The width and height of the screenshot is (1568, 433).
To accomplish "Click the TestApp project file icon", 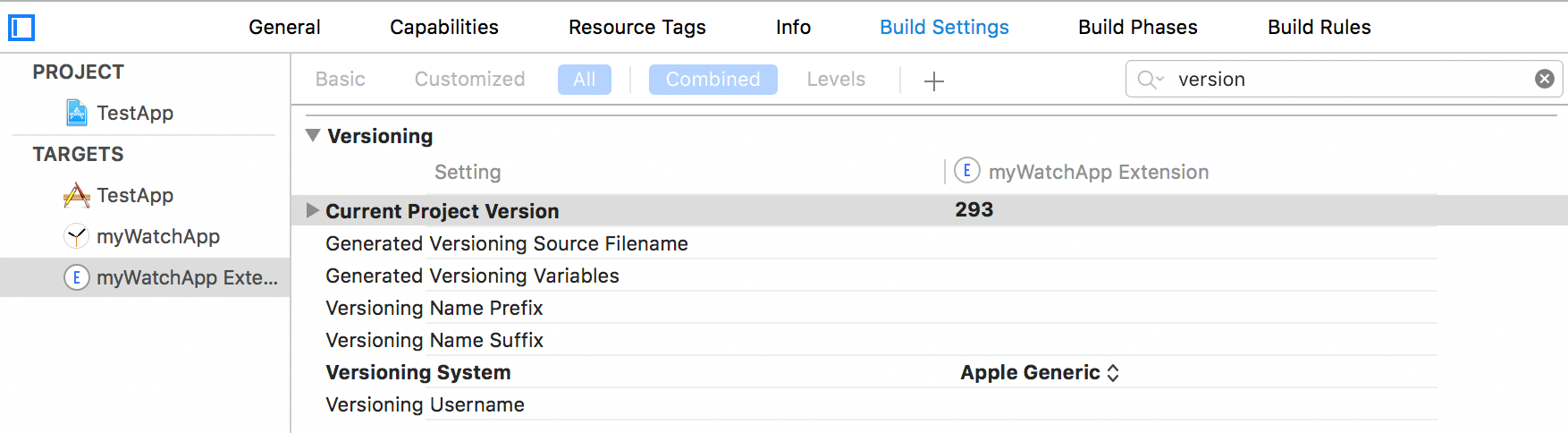I will [77, 113].
